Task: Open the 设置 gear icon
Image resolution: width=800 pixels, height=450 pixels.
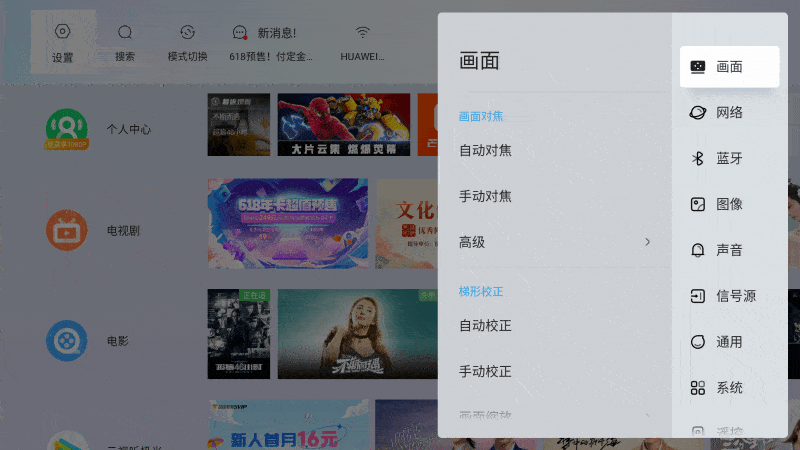Action: pyautogui.click(x=62, y=32)
